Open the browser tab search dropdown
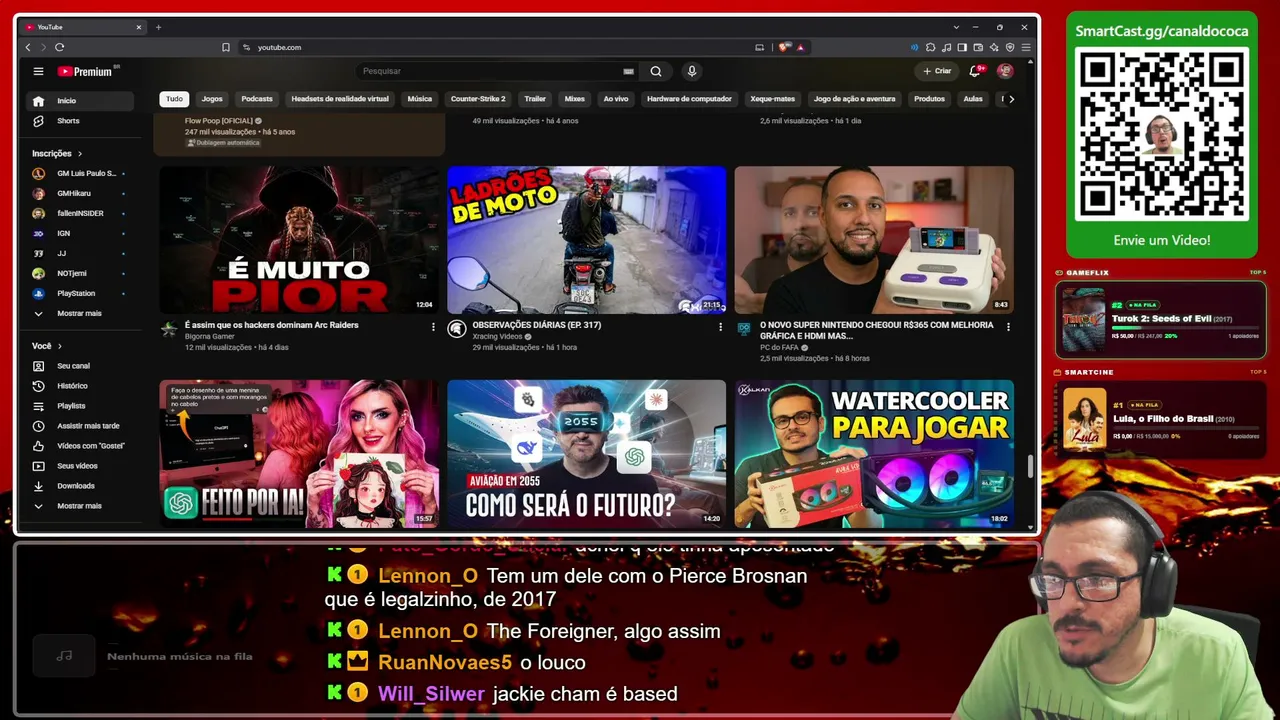1280x720 pixels. point(957,27)
